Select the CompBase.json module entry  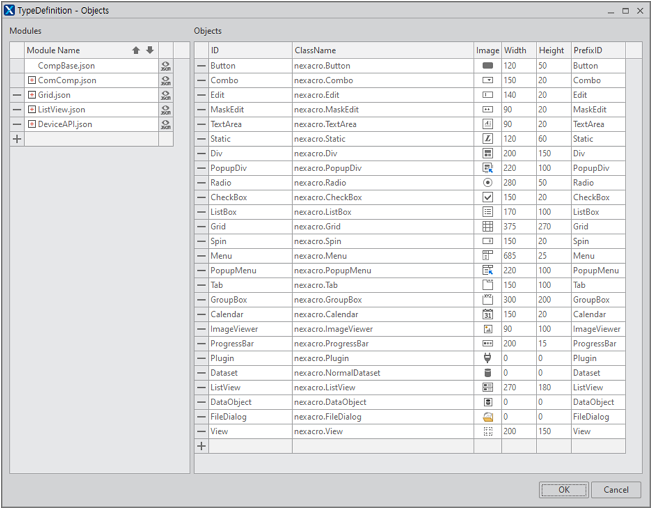pyautogui.click(x=67, y=66)
